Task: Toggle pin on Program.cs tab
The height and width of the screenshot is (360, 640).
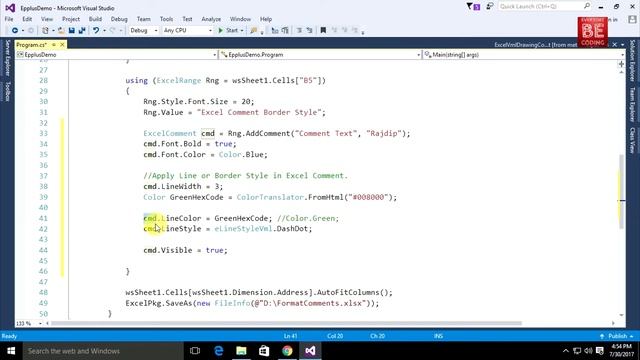Action: [x=54, y=44]
